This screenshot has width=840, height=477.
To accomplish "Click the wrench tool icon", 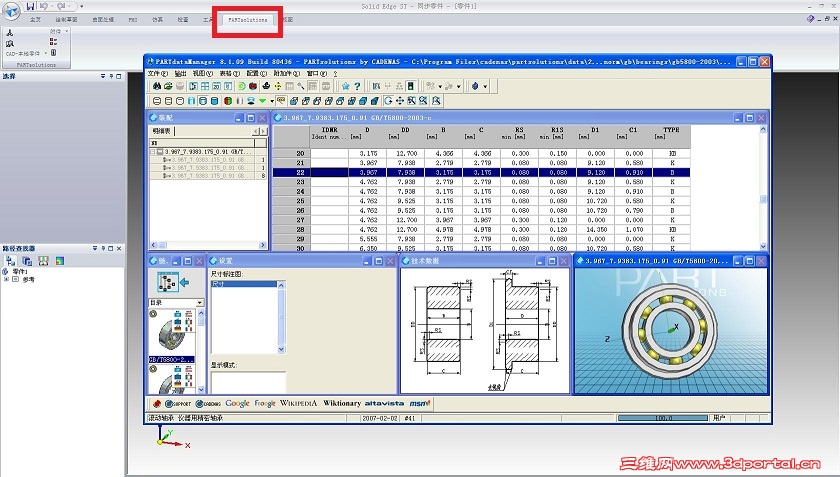I will point(301,86).
